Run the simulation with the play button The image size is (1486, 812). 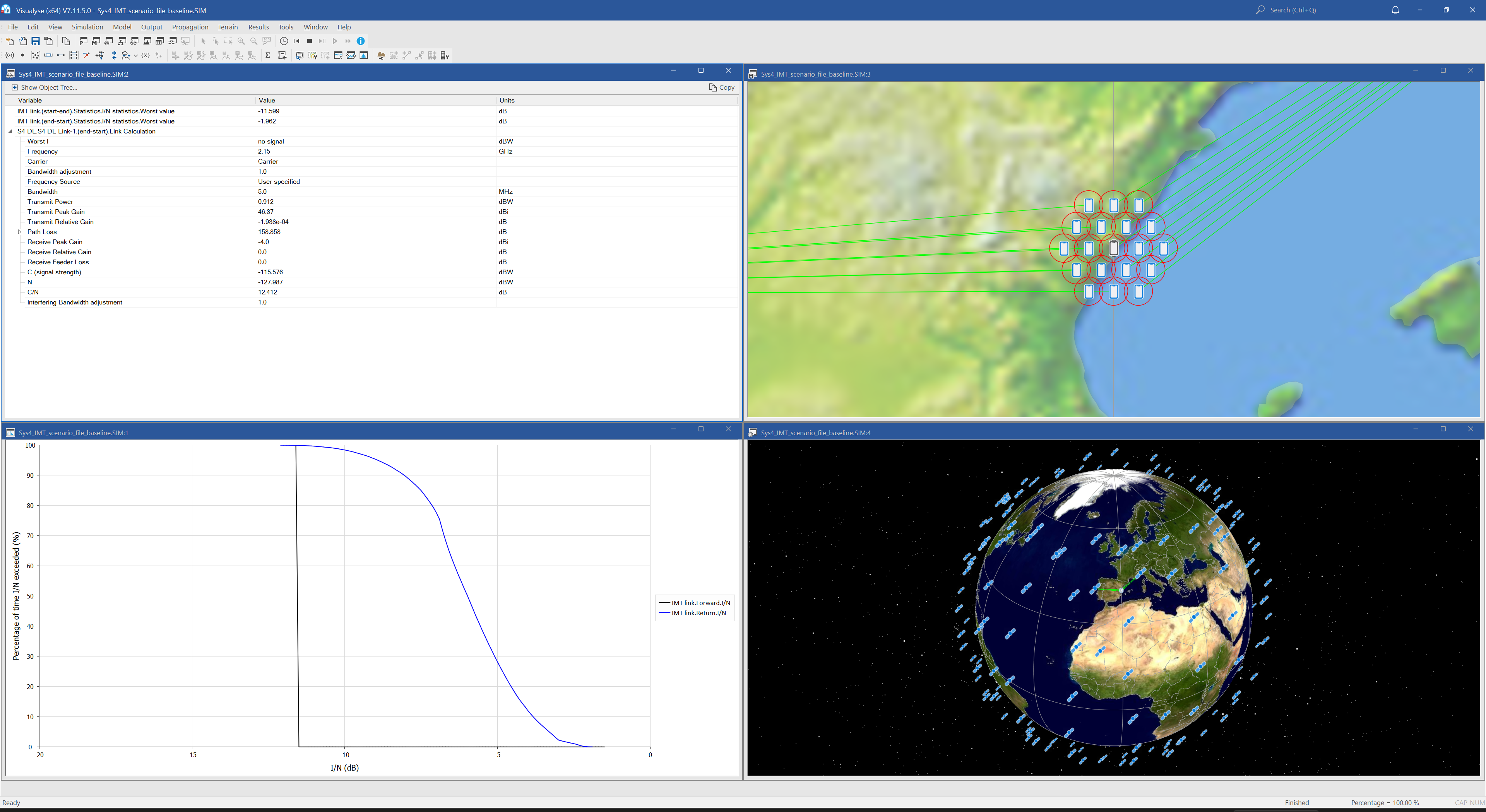tap(335, 41)
